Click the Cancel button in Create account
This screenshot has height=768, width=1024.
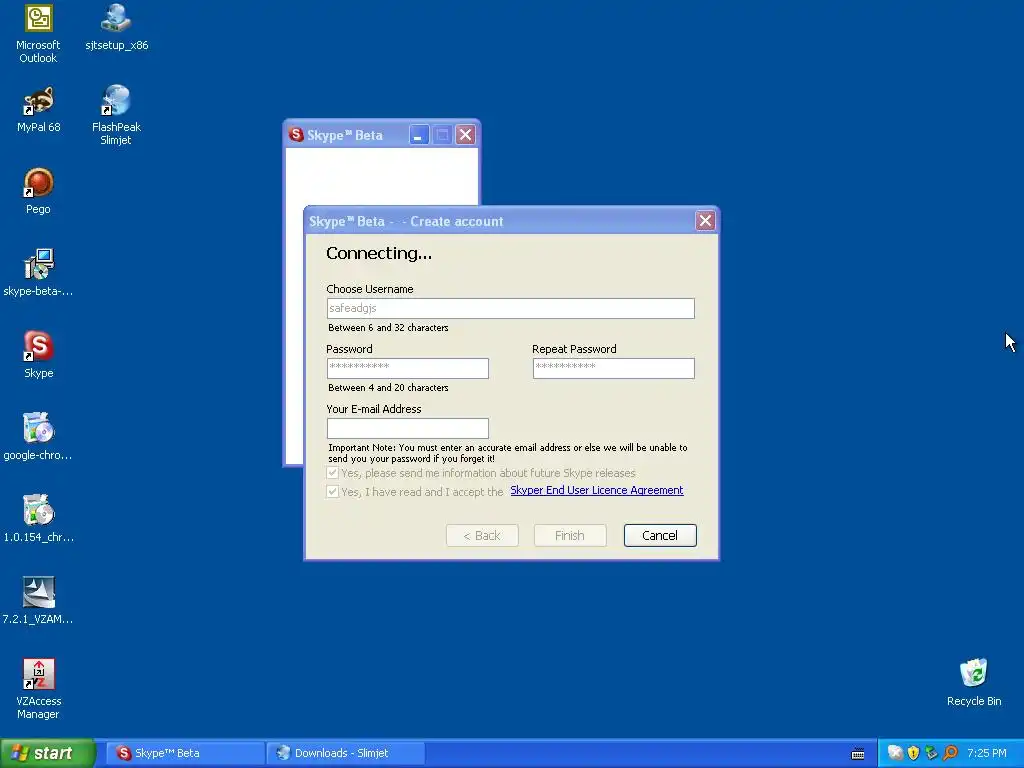point(660,536)
